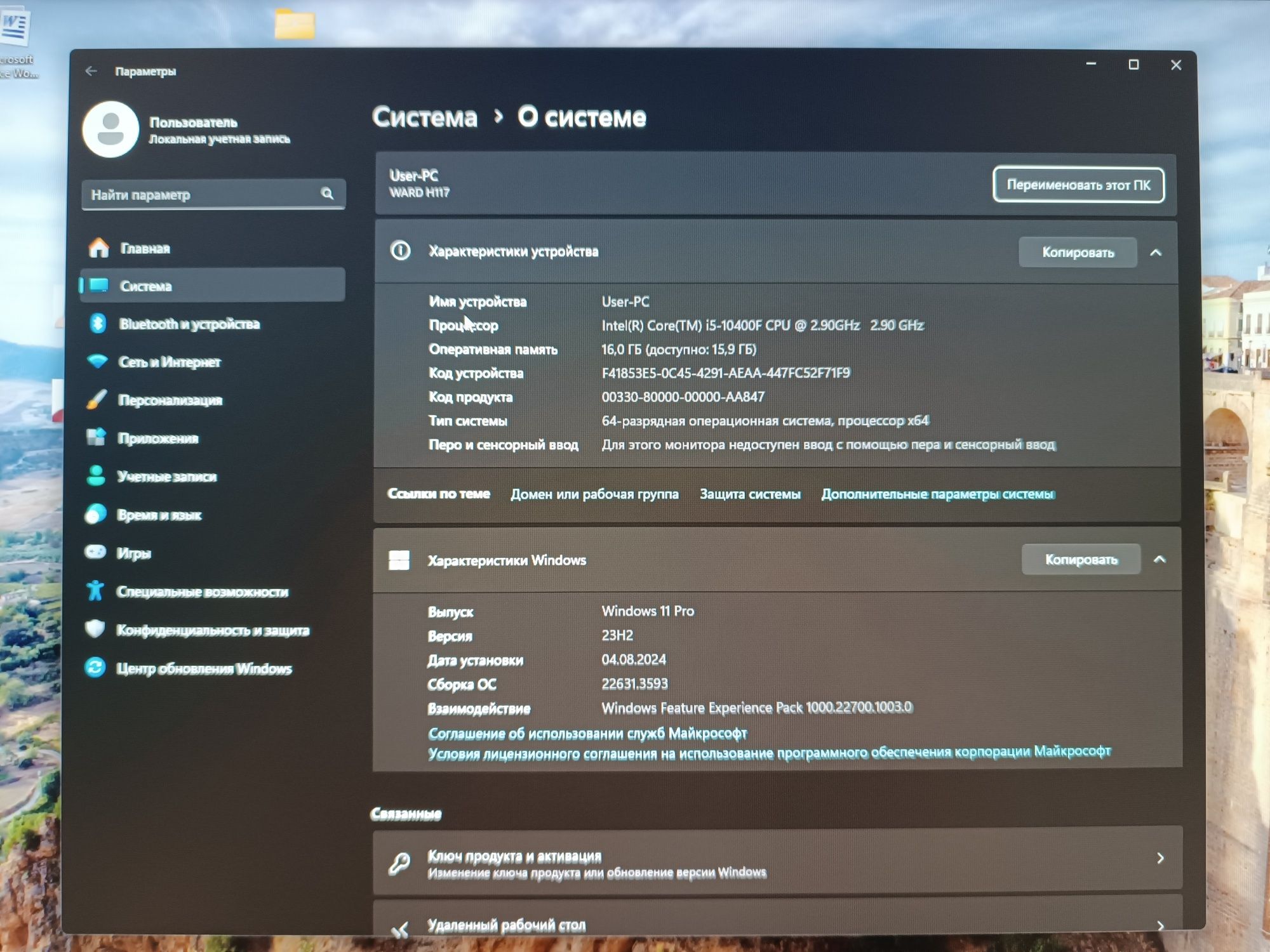Click the Время и язык globe icon
Screen dimensions: 1270x952
(95, 513)
